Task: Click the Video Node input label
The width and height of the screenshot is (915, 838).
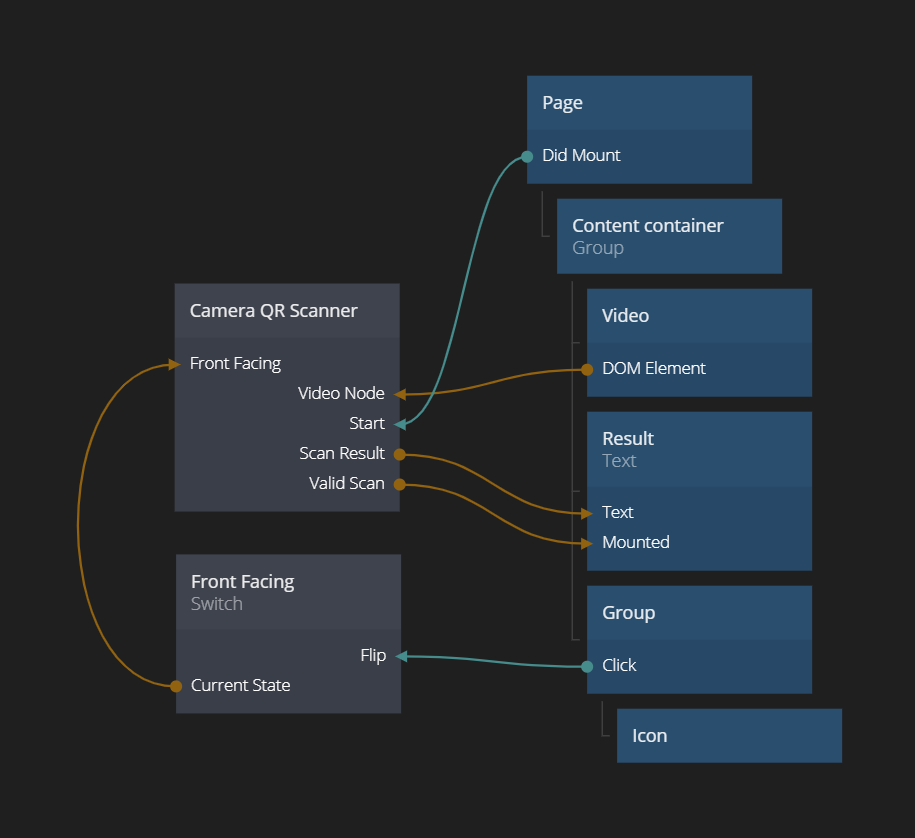Action: coord(341,394)
